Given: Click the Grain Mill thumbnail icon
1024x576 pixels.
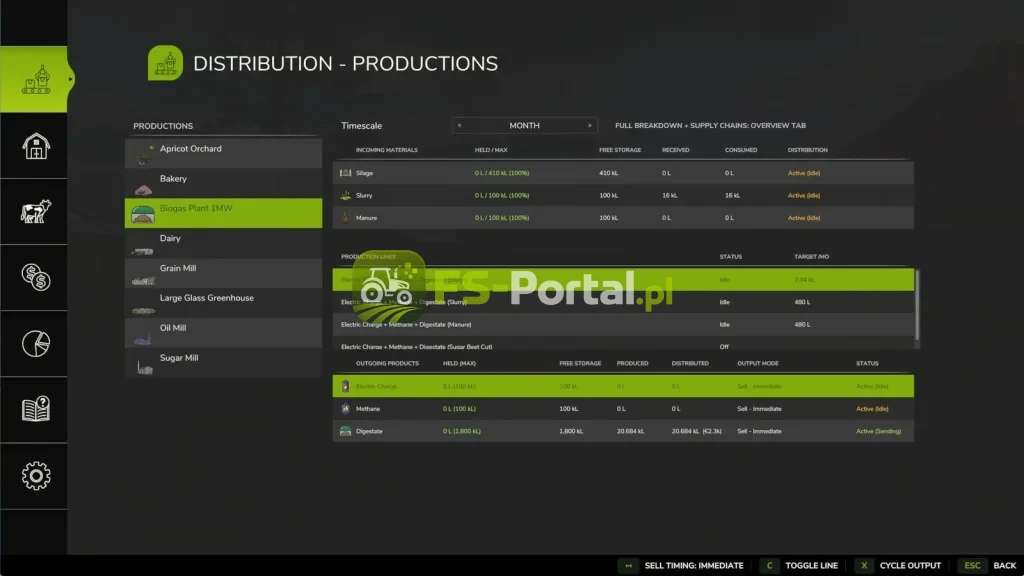Looking at the screenshot, I should [x=143, y=280].
